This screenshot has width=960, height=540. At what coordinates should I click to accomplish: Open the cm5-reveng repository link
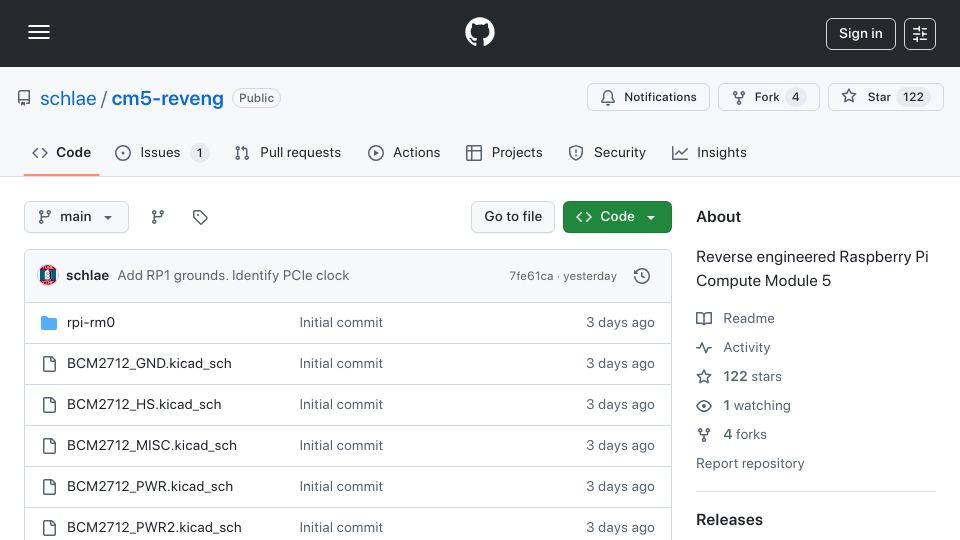pyautogui.click(x=167, y=98)
